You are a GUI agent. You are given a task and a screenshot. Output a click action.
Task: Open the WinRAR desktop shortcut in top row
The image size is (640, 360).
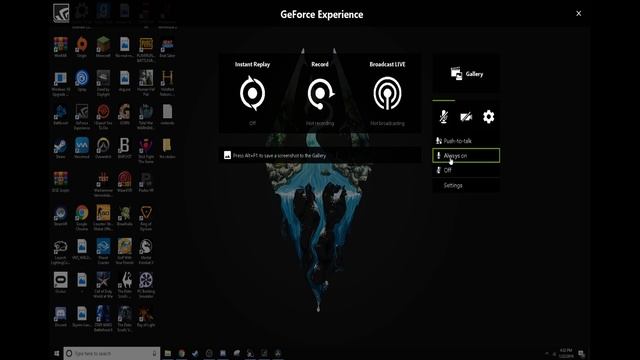click(x=60, y=47)
